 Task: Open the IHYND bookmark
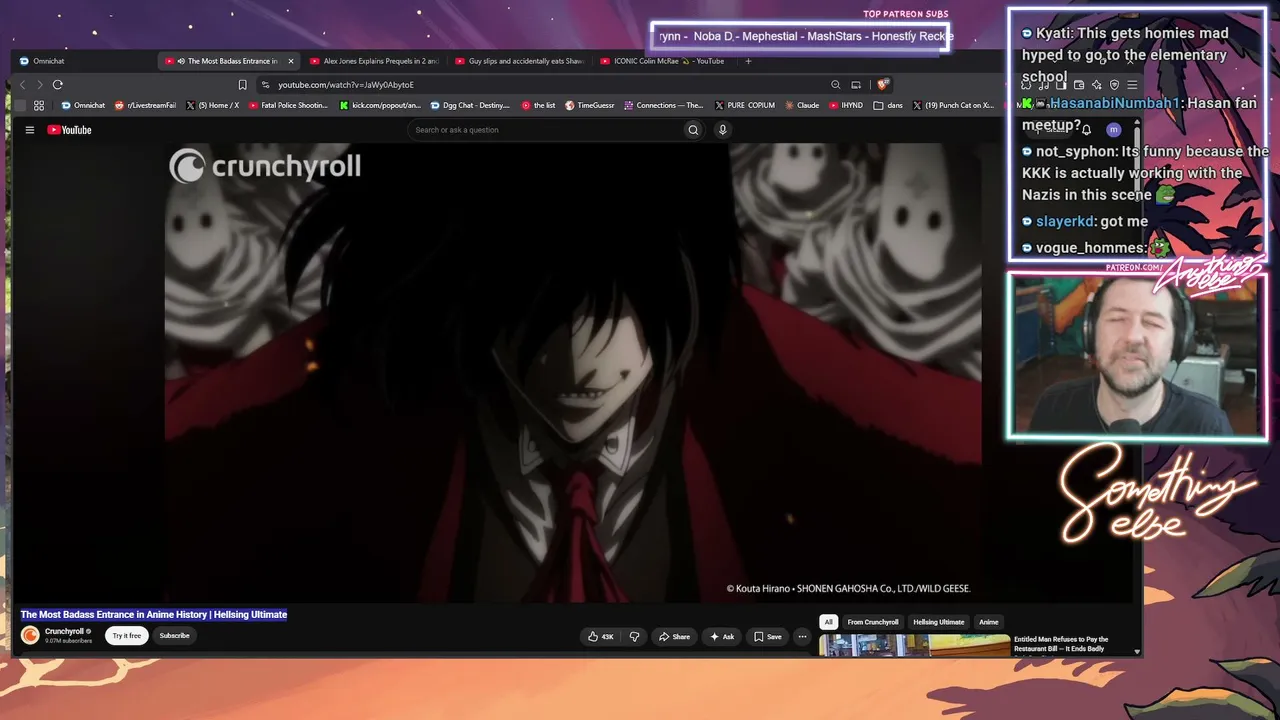coord(845,105)
